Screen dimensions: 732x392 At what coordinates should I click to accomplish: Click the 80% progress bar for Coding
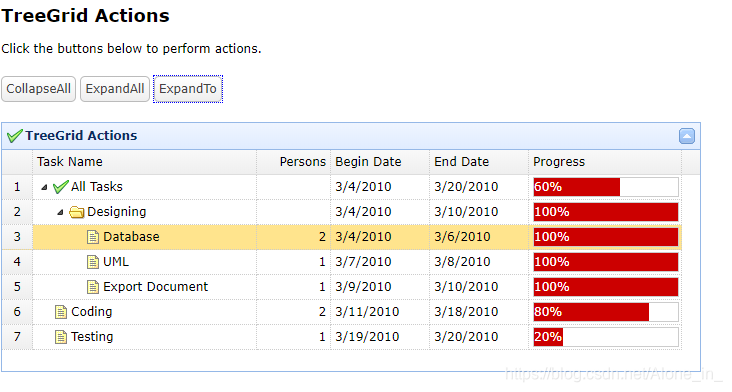pyautogui.click(x=606, y=312)
